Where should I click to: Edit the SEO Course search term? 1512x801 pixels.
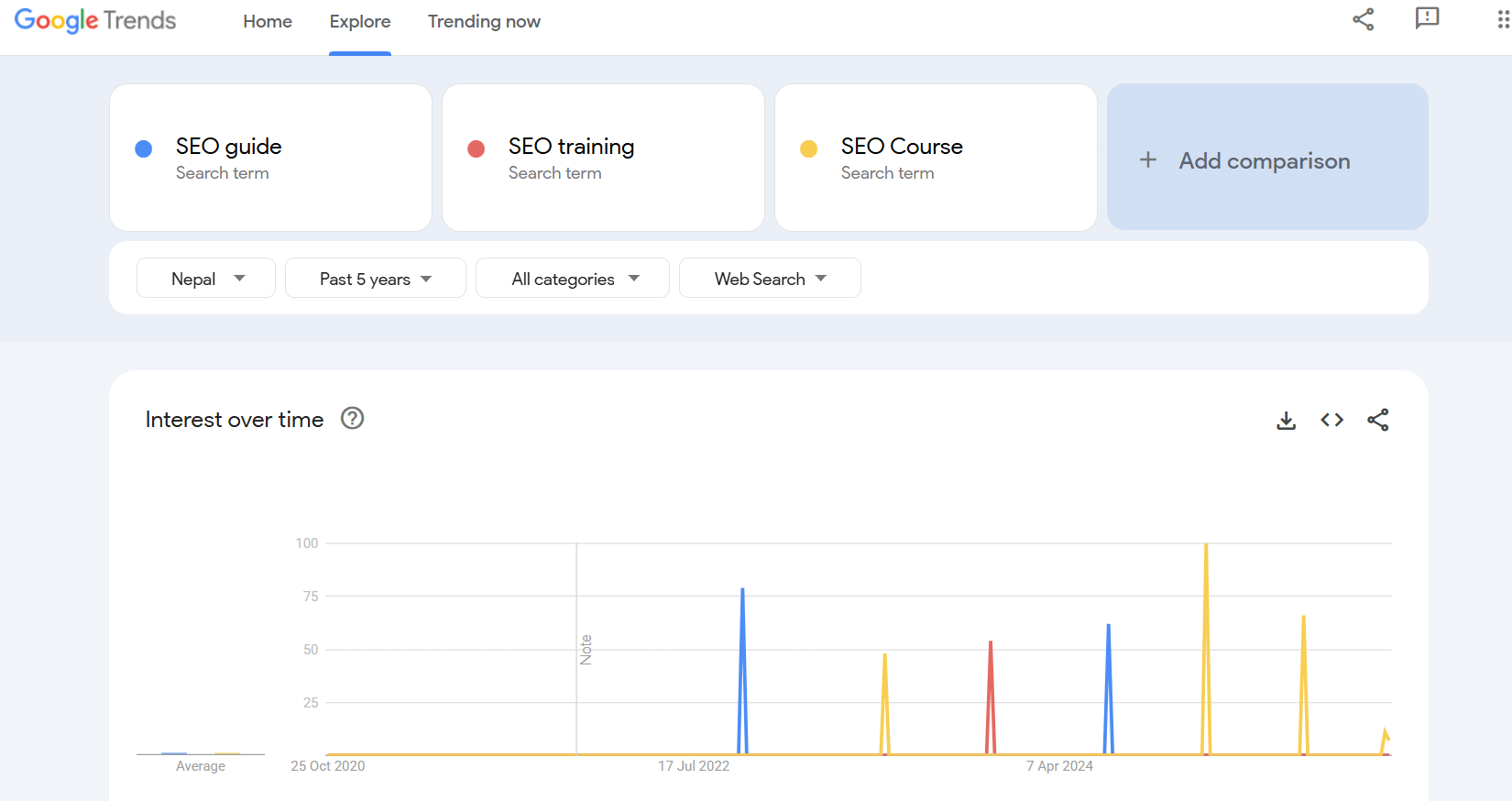pos(936,158)
